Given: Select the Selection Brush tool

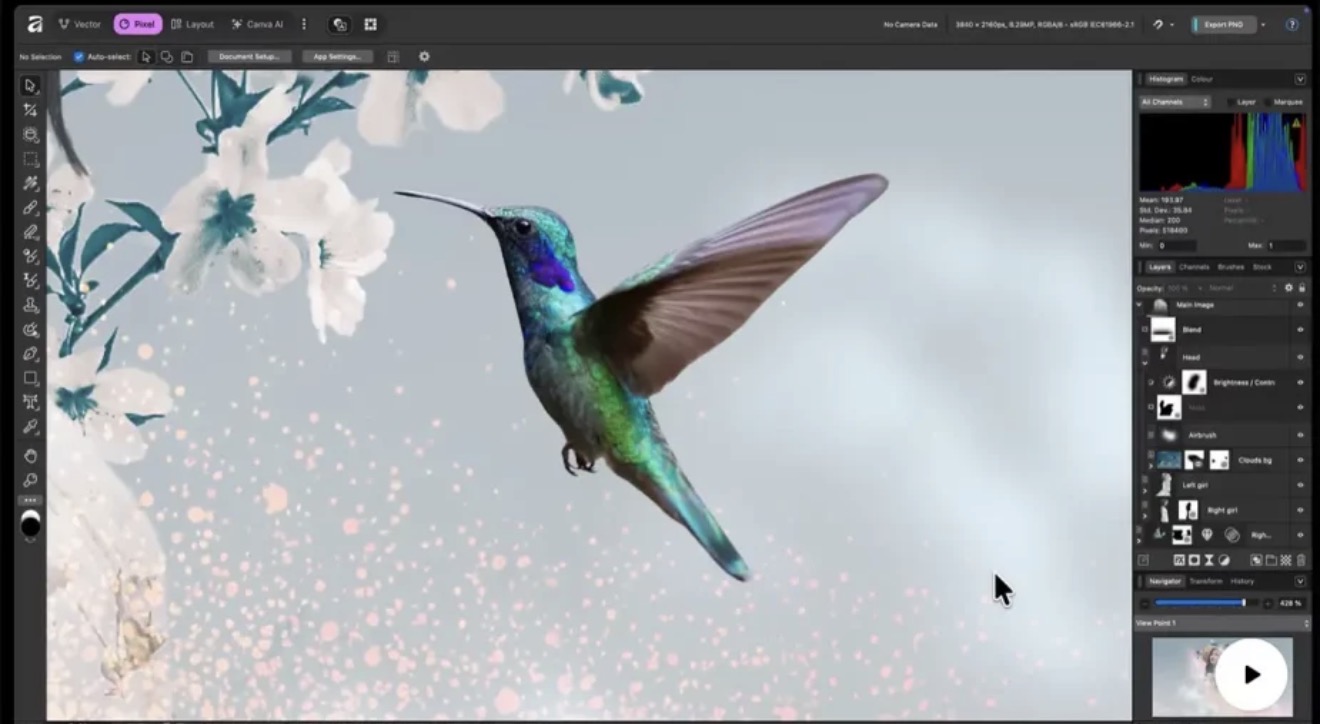Looking at the screenshot, I should 30,136.
